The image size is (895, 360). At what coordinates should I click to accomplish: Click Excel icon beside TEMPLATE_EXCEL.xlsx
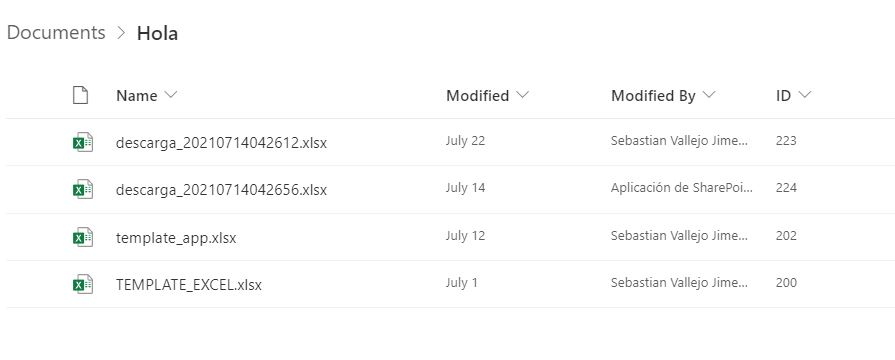coord(83,284)
